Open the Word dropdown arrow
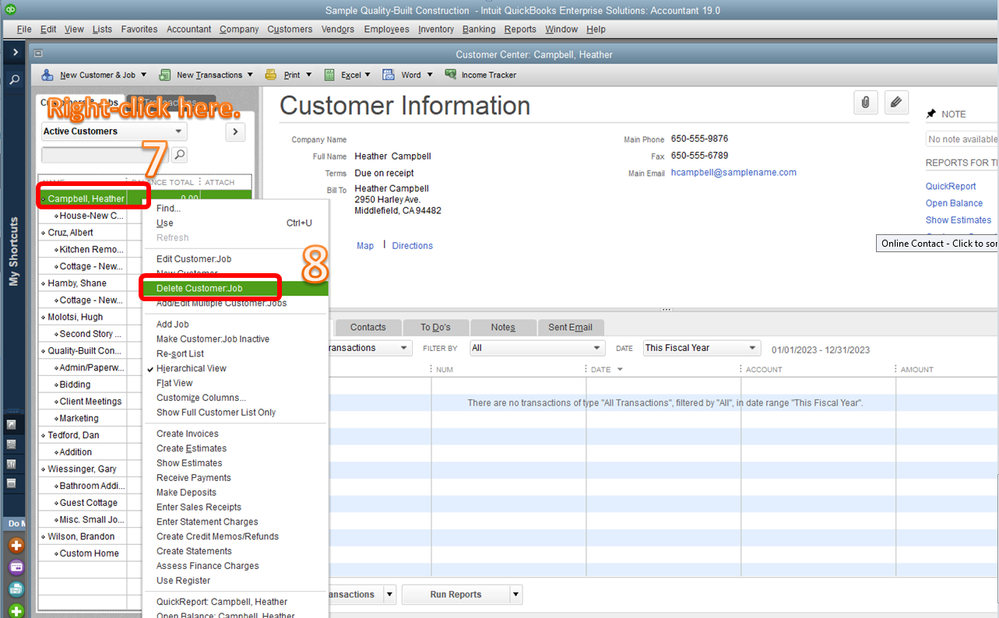The image size is (999, 618). [x=429, y=75]
